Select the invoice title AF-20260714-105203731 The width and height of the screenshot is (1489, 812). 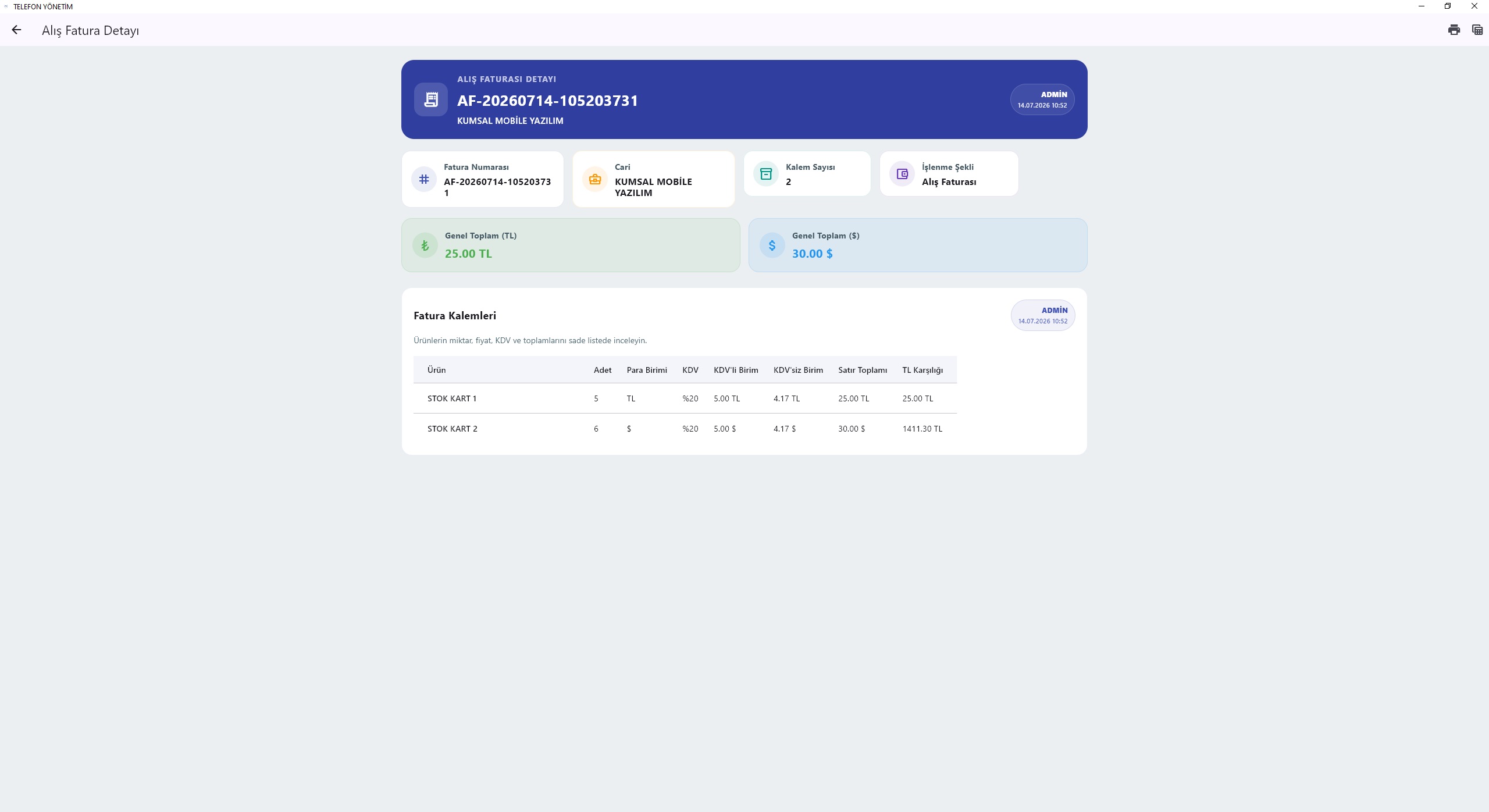[x=547, y=101]
